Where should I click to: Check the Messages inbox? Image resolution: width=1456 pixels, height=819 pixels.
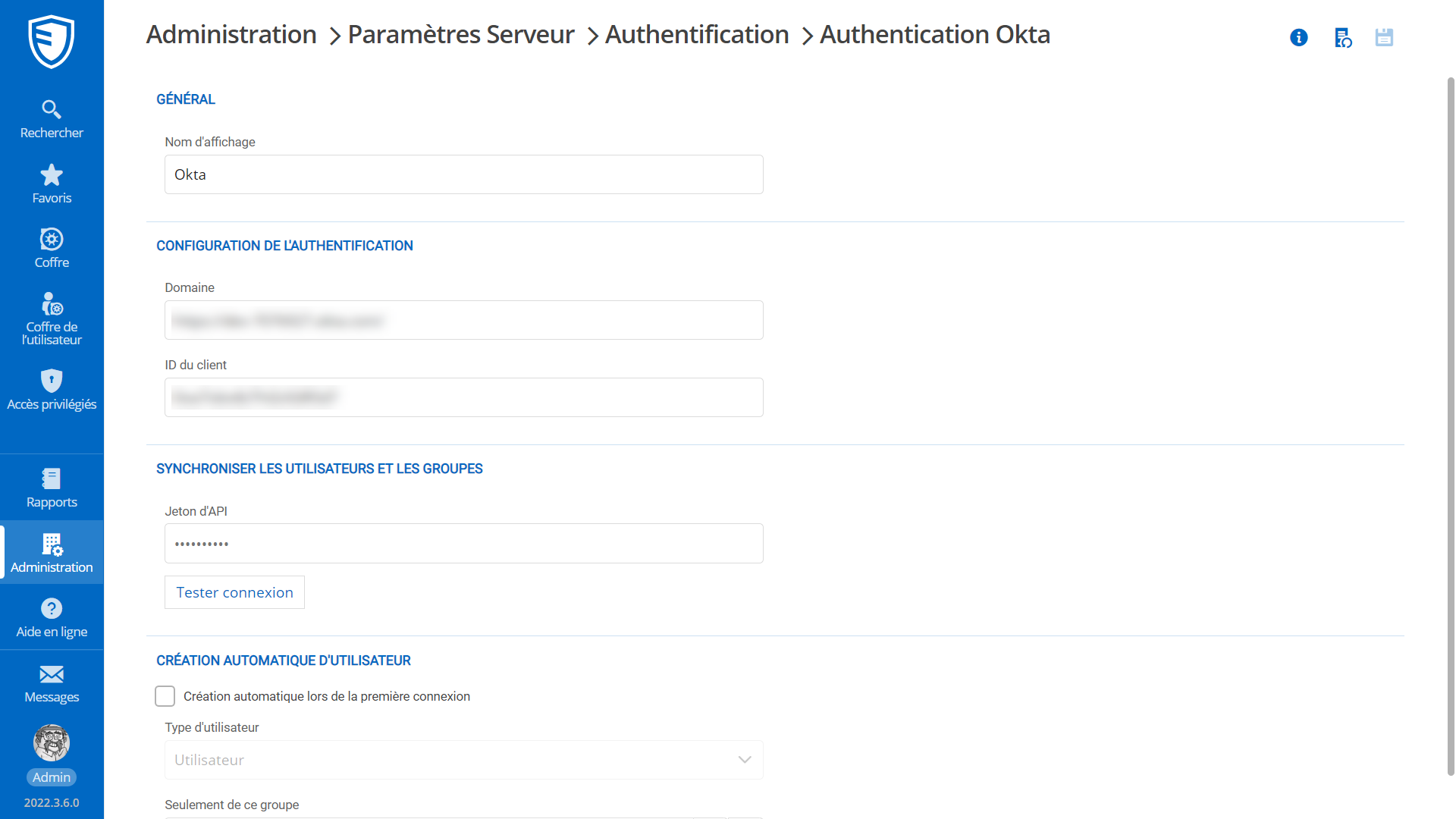click(51, 683)
